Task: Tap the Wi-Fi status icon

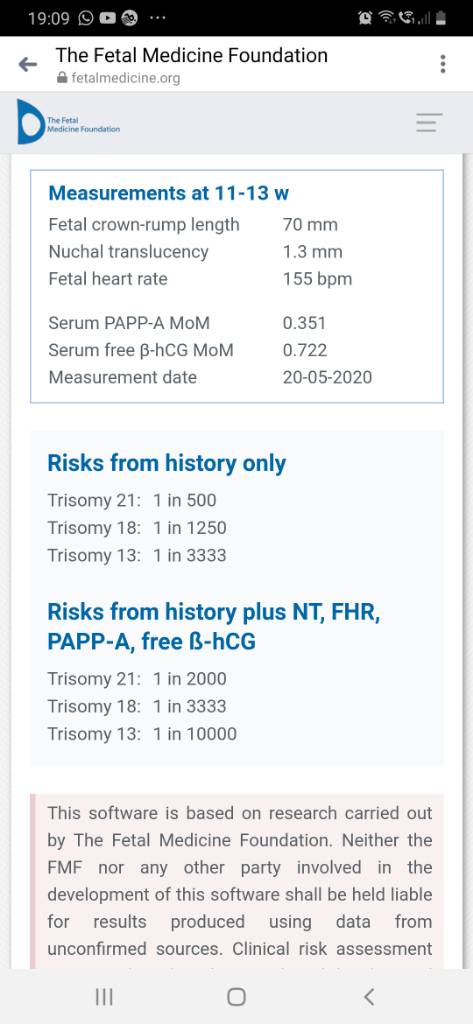Action: coord(386,18)
